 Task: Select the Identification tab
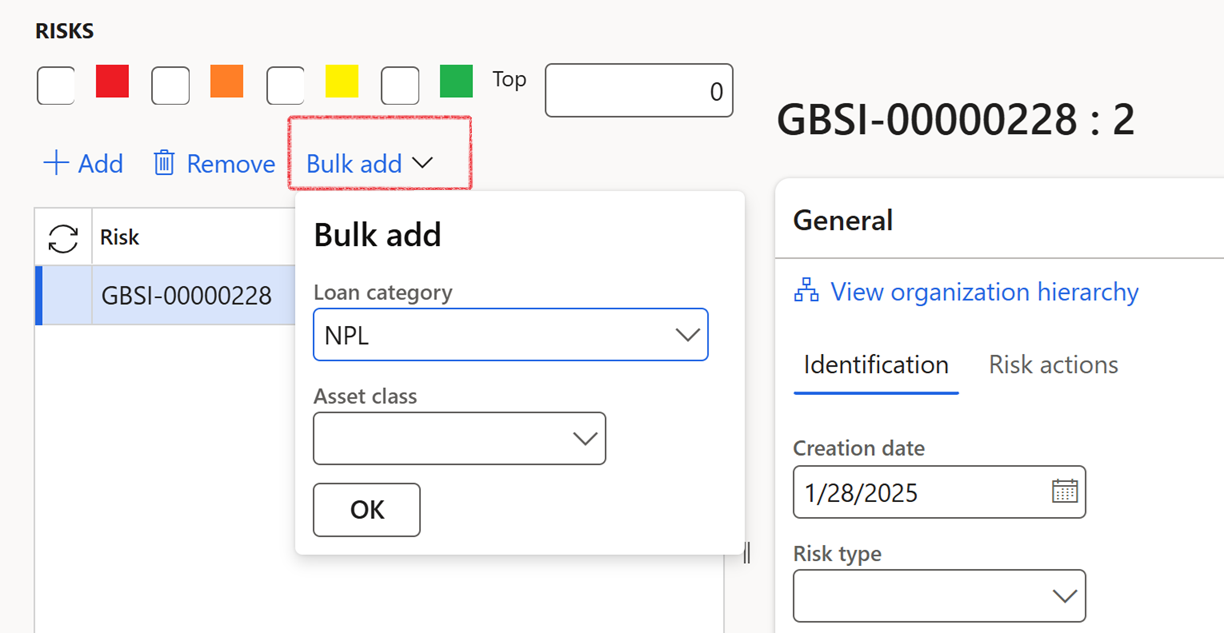(x=875, y=364)
